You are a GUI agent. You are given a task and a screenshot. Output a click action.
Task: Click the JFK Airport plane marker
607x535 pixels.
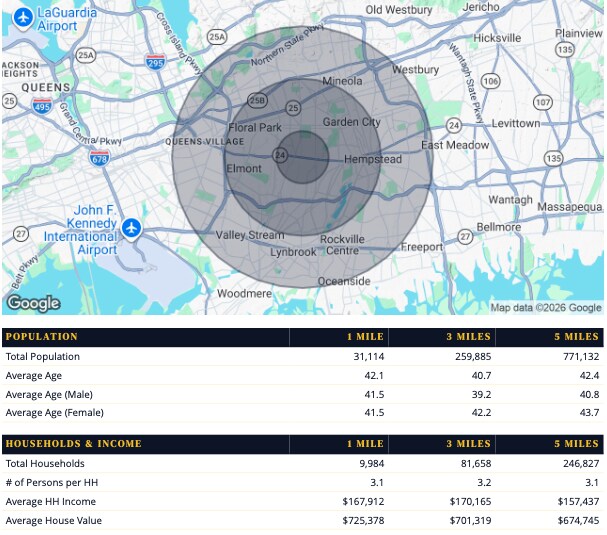click(131, 228)
